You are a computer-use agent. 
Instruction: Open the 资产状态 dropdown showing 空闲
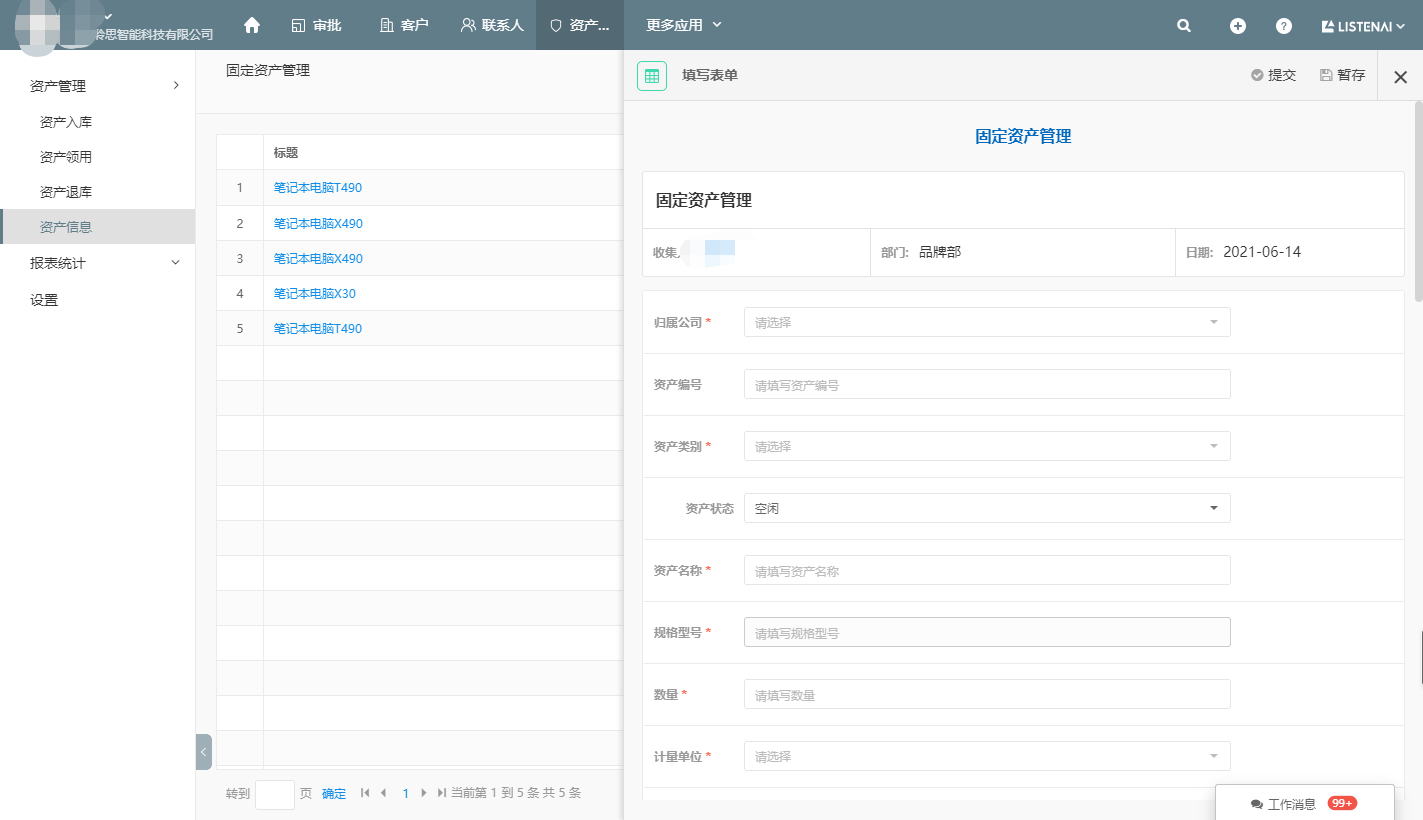(987, 508)
